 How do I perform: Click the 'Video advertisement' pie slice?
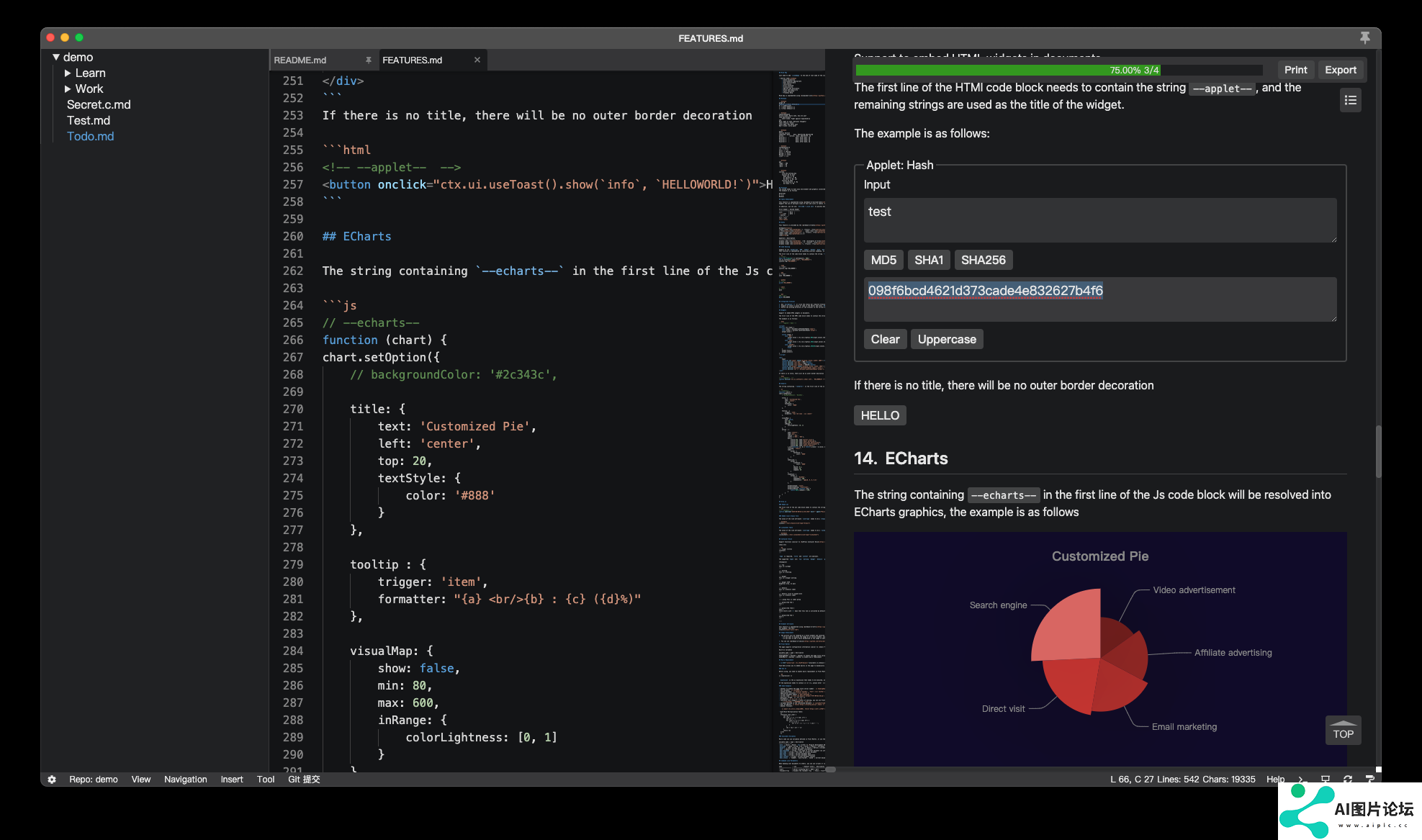click(1113, 636)
